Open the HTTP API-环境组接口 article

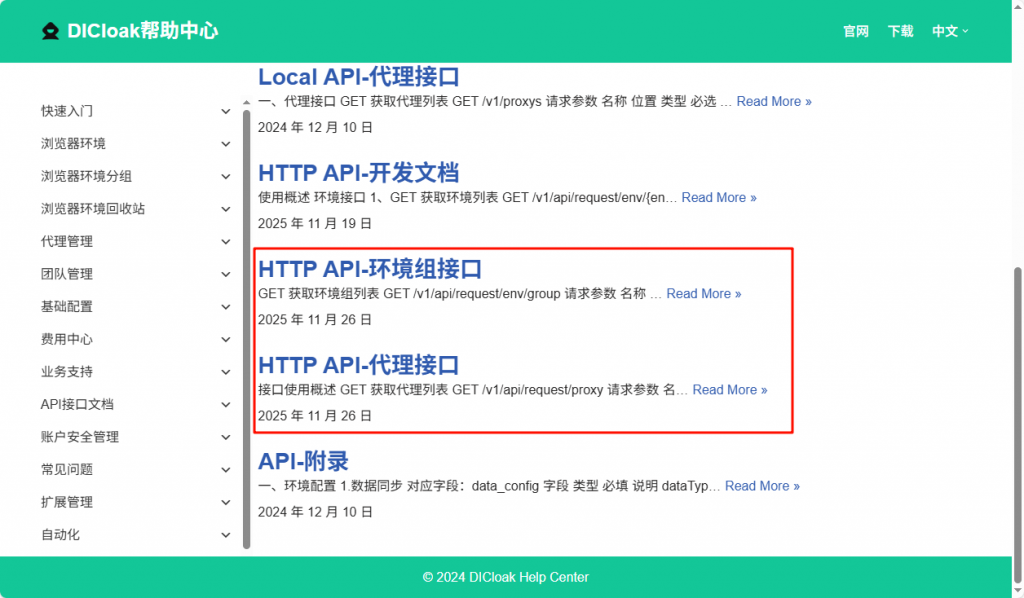pyautogui.click(x=370, y=268)
